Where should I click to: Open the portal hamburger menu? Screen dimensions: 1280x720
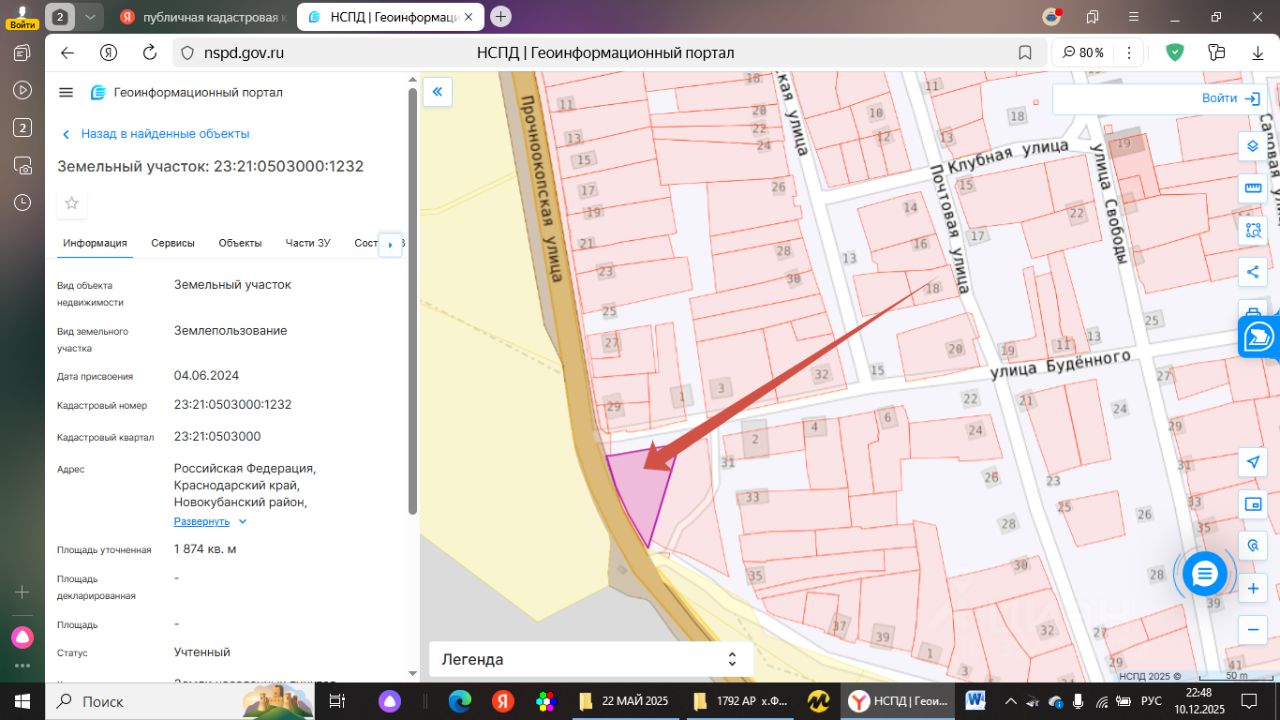tap(66, 93)
